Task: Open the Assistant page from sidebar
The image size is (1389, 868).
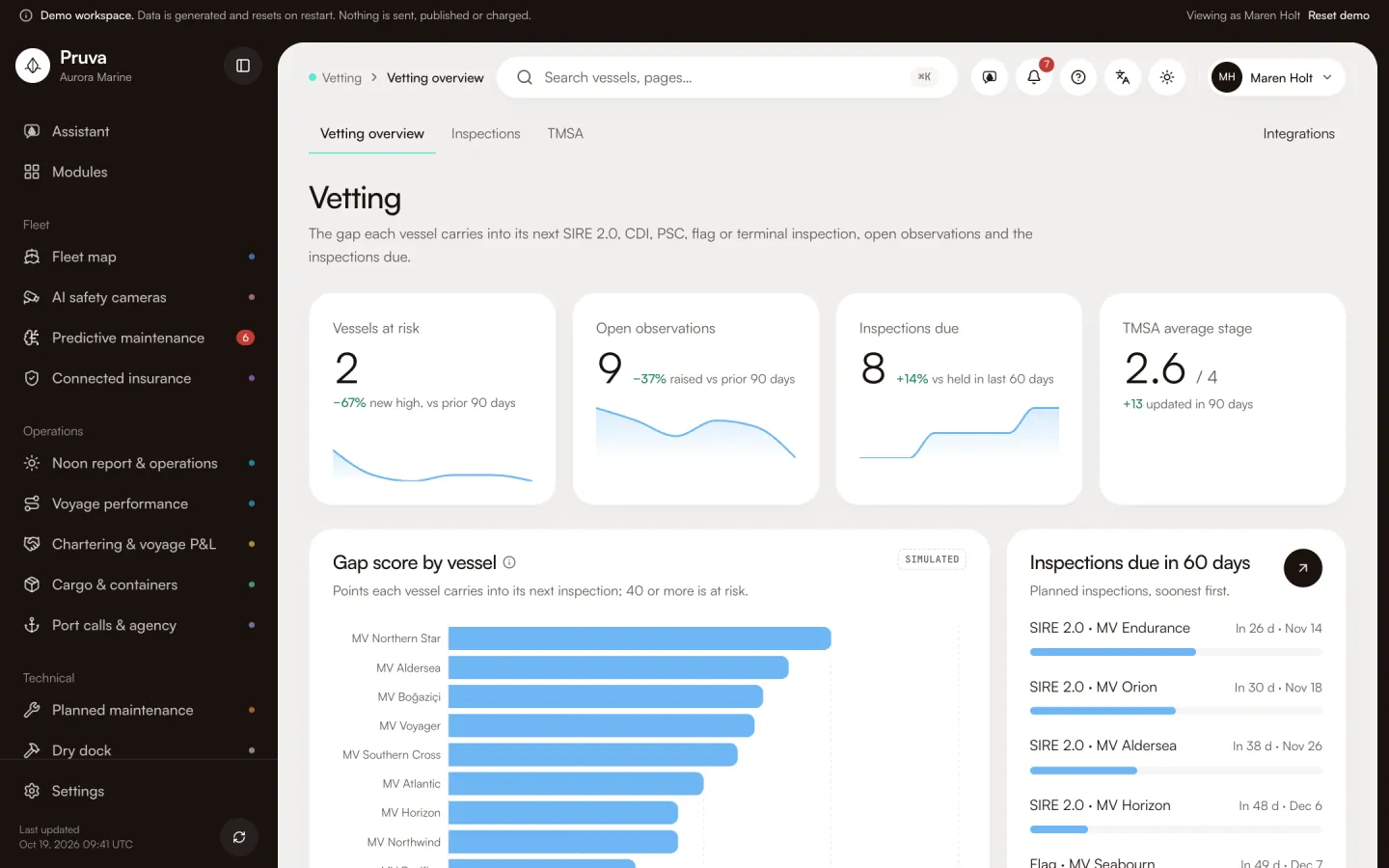Action: [x=139, y=131]
